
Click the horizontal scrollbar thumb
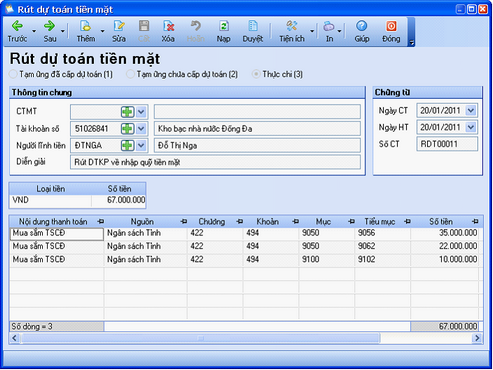click(x=200, y=338)
